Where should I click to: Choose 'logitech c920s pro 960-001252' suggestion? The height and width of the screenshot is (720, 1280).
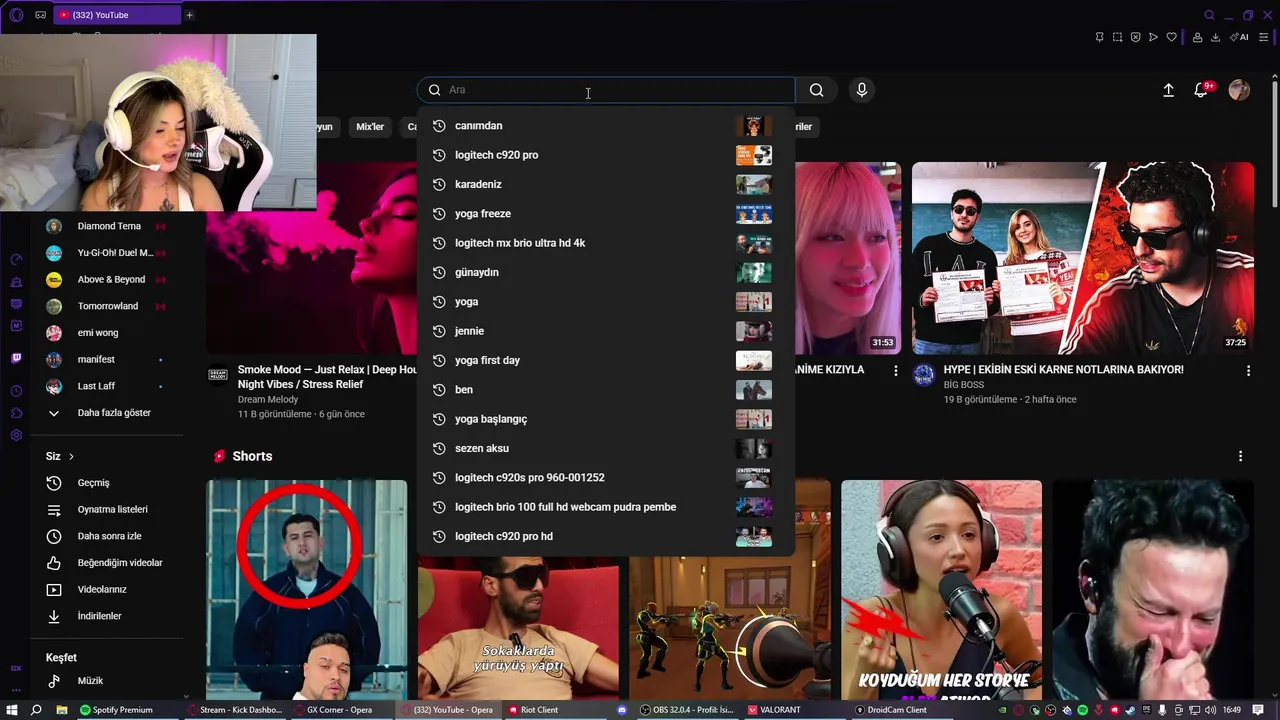pos(605,478)
